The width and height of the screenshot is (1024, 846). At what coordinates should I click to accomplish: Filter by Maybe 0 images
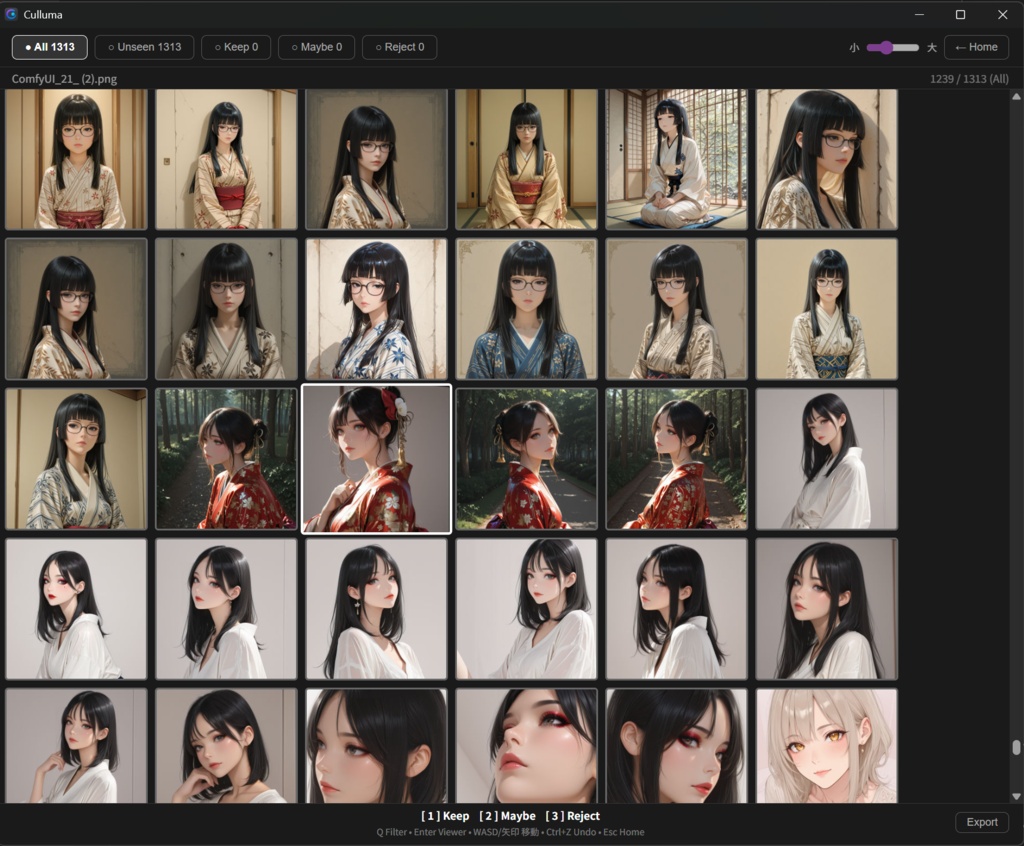click(x=317, y=47)
